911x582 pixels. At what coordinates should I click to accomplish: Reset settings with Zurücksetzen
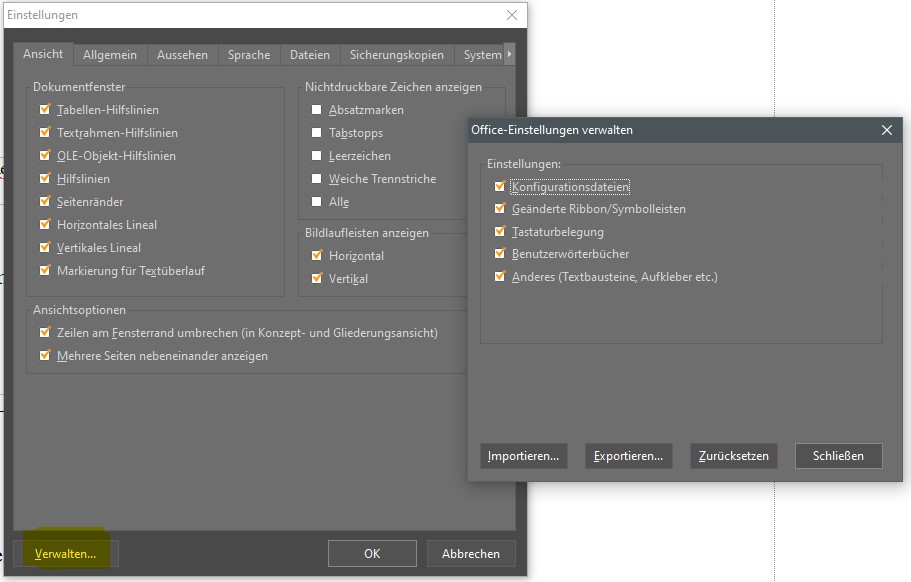coord(733,456)
